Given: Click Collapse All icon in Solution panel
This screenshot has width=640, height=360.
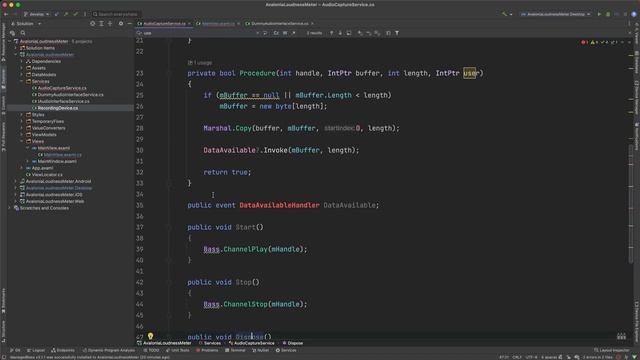Looking at the screenshot, I should [110, 24].
